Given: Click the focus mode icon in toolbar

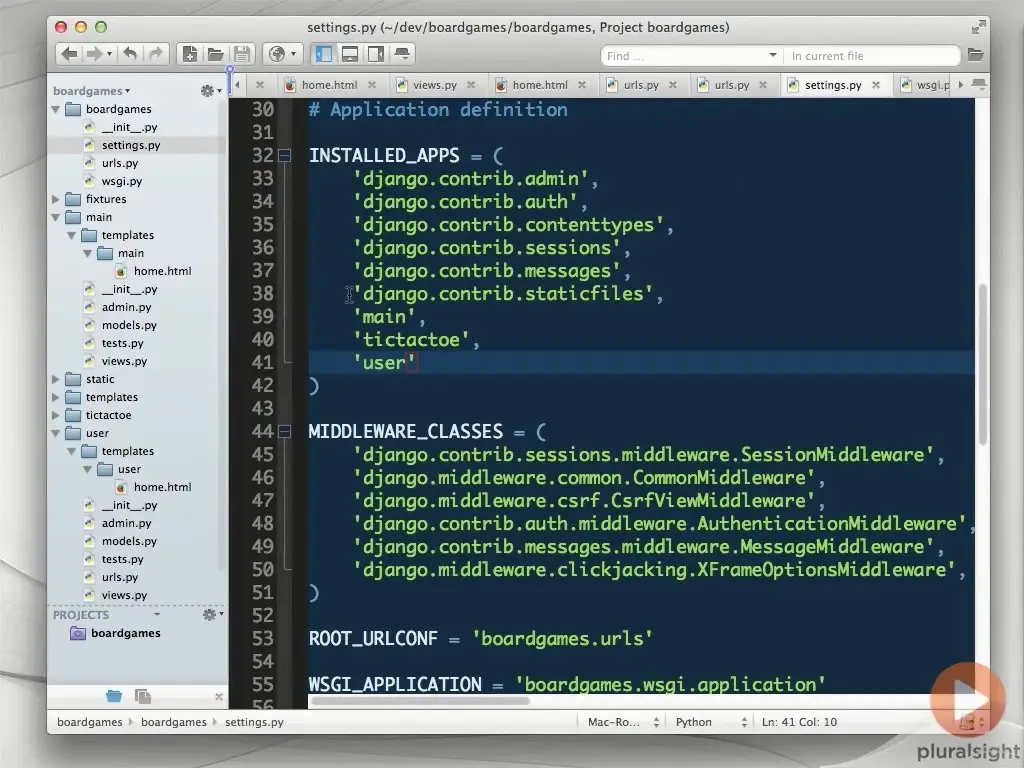Looking at the screenshot, I should pyautogui.click(x=402, y=54).
